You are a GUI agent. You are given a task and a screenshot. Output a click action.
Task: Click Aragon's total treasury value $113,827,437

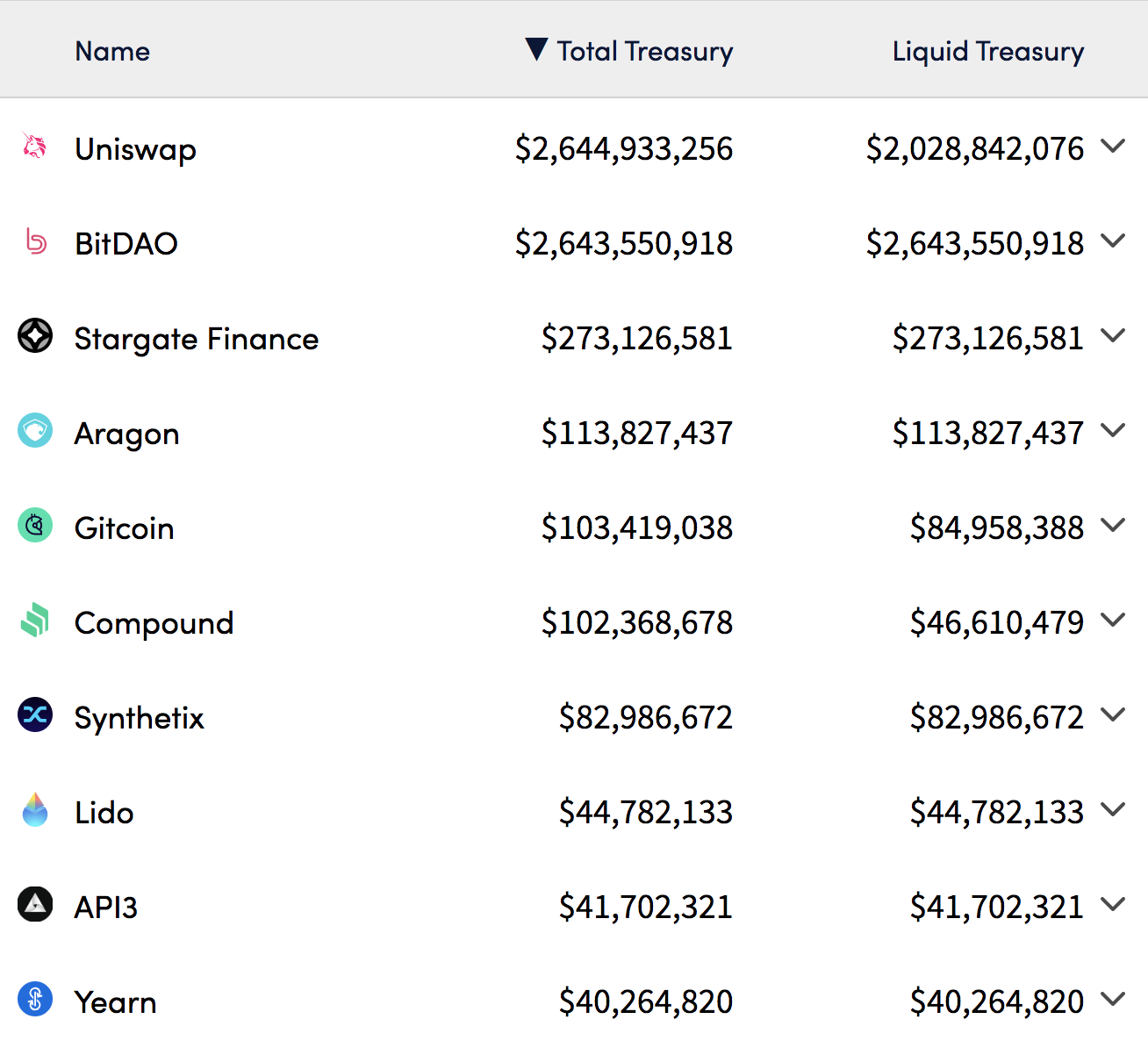pos(636,433)
